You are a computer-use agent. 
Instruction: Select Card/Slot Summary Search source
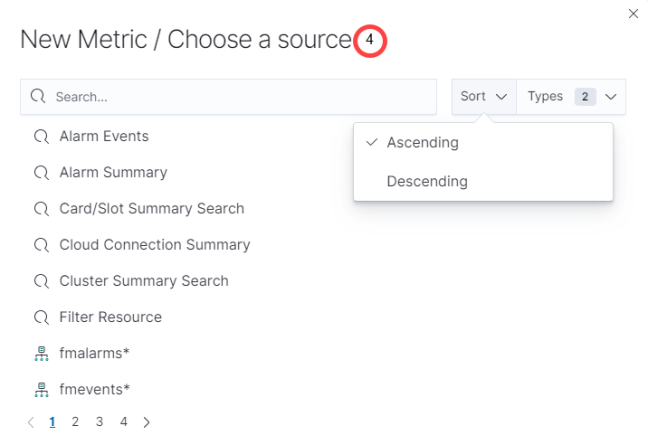click(x=151, y=209)
